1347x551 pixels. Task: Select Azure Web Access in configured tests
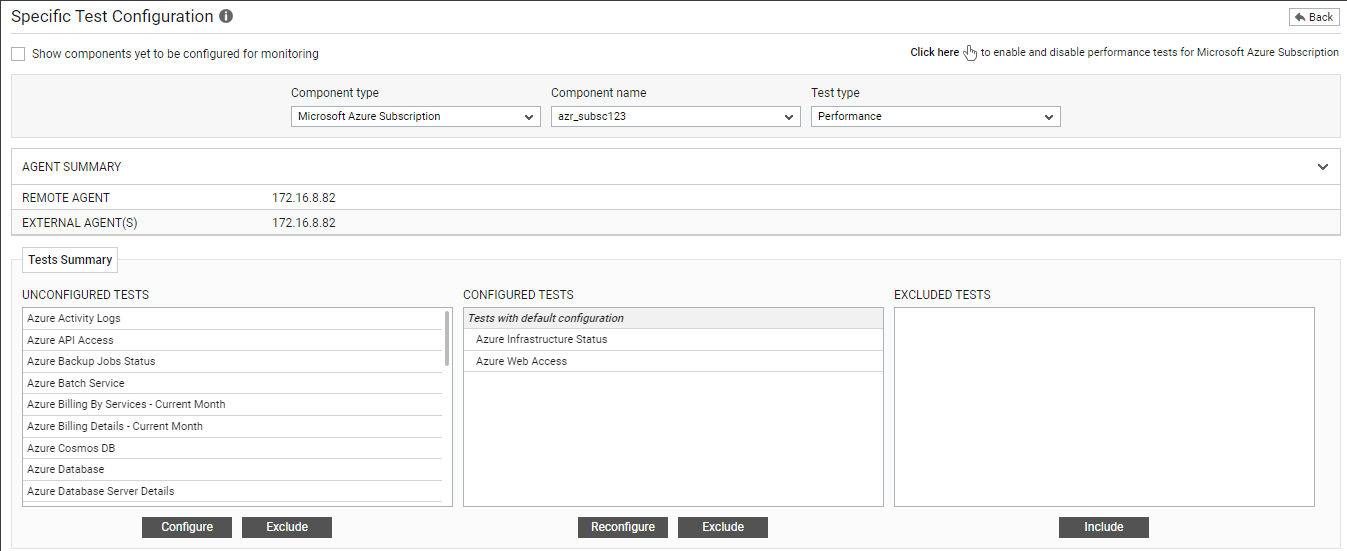pos(673,361)
